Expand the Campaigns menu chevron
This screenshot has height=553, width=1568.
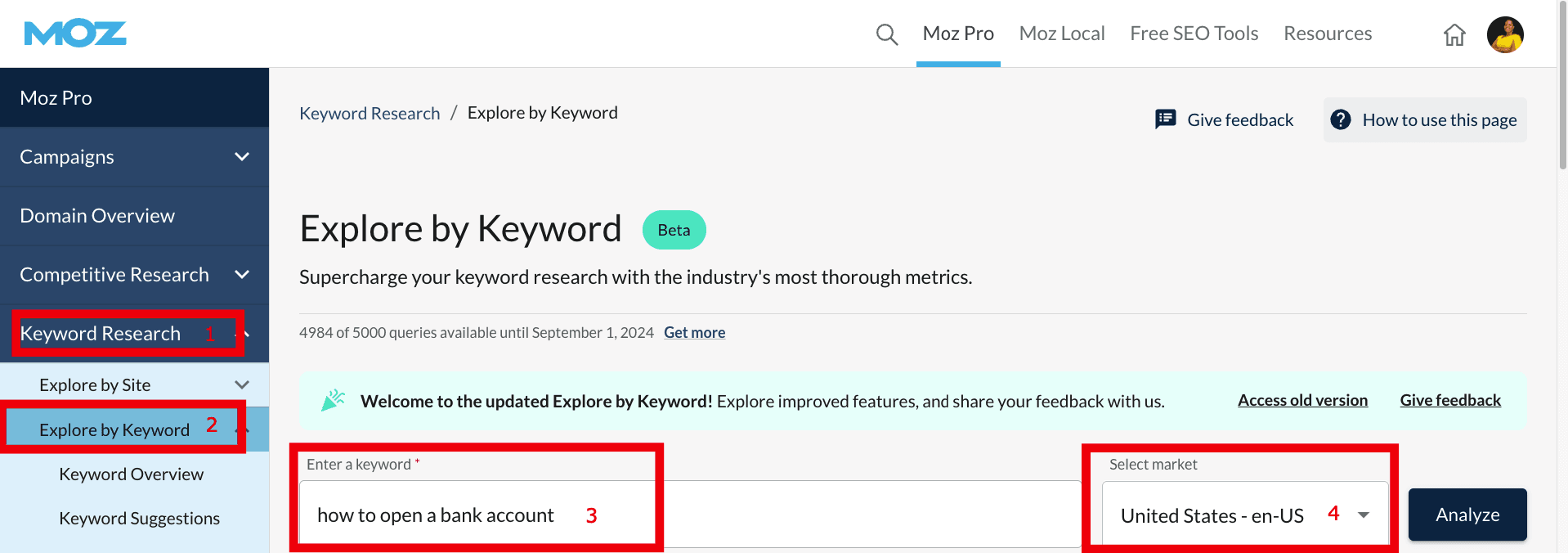click(242, 156)
